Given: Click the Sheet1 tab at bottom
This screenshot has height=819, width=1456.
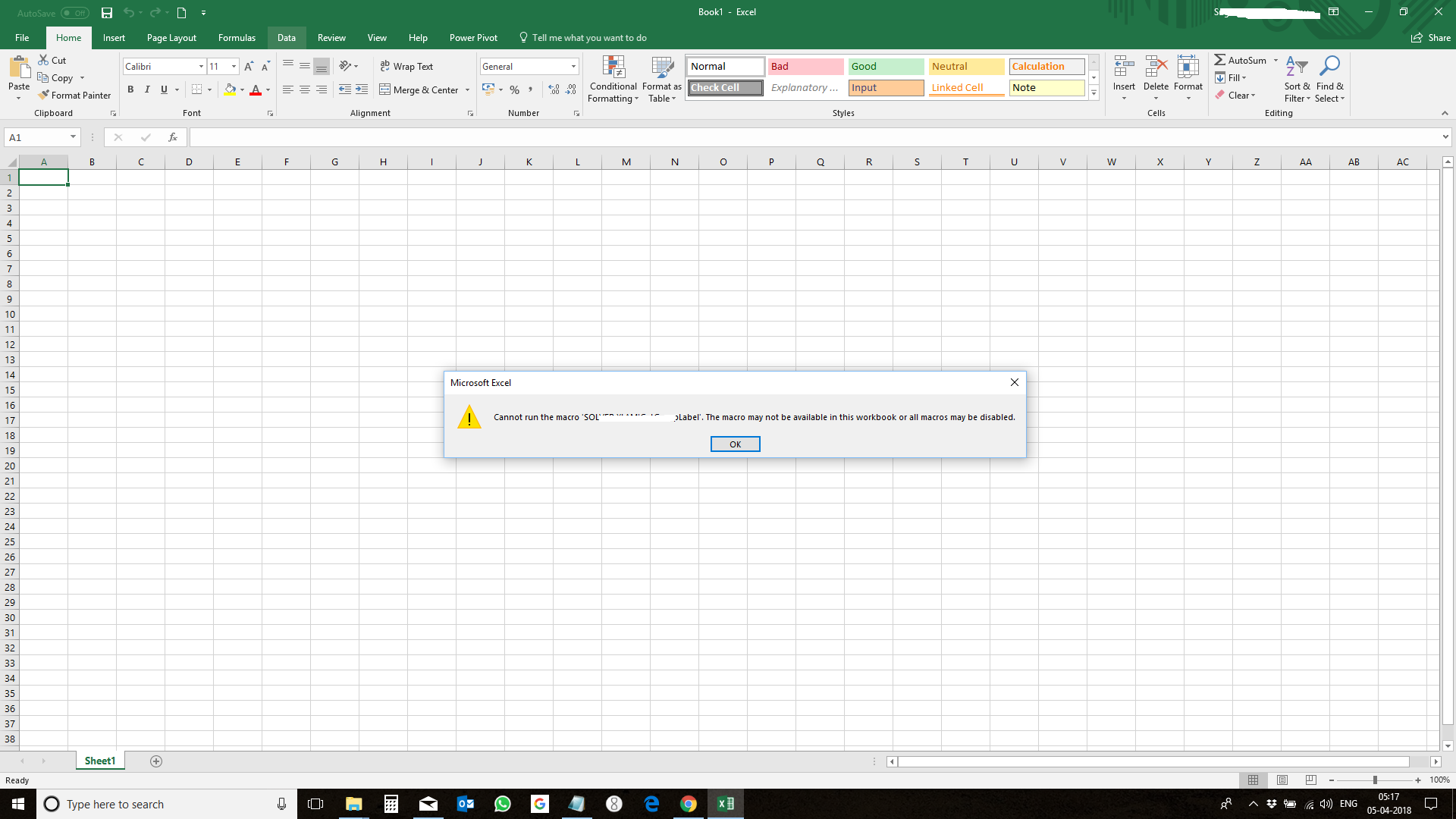Looking at the screenshot, I should (99, 761).
